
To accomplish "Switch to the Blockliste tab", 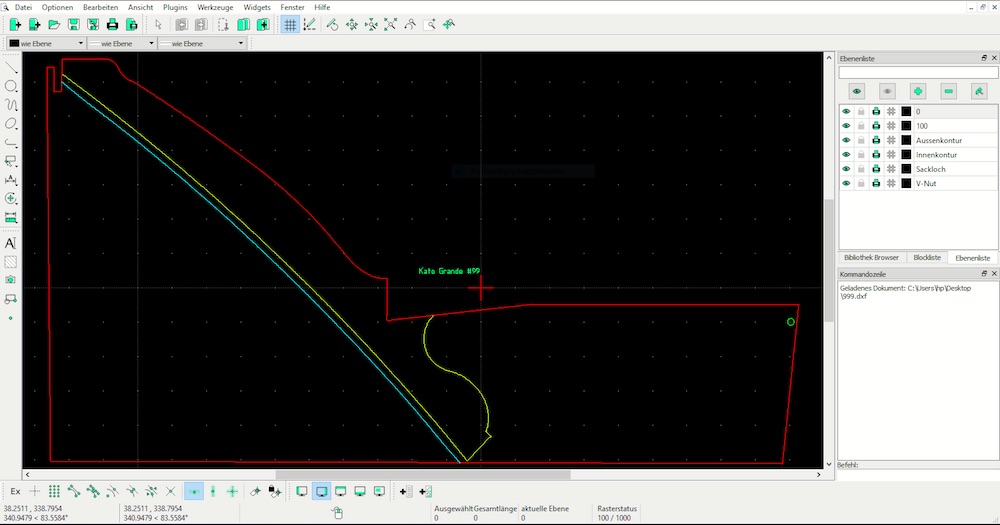I will tap(927, 257).
